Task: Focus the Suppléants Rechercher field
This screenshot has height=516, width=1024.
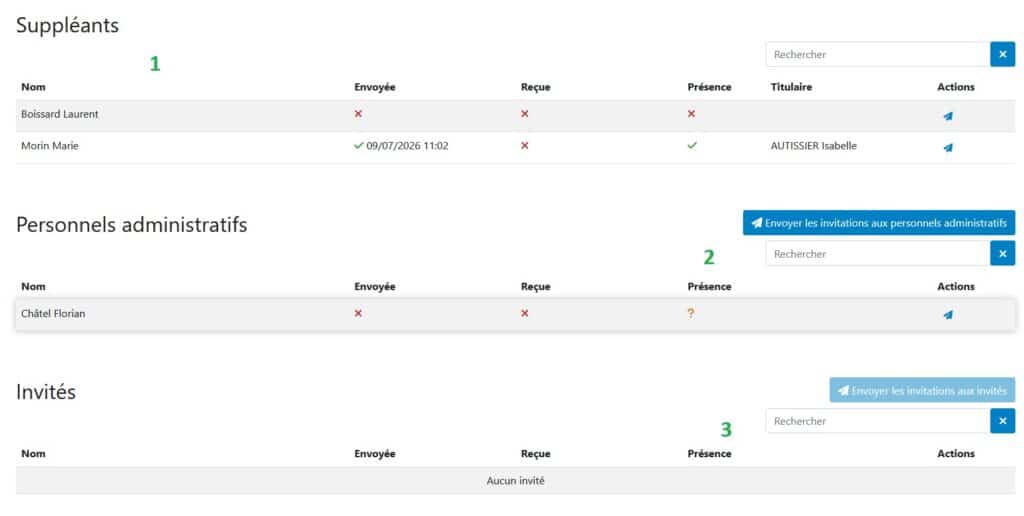Action: pos(878,54)
